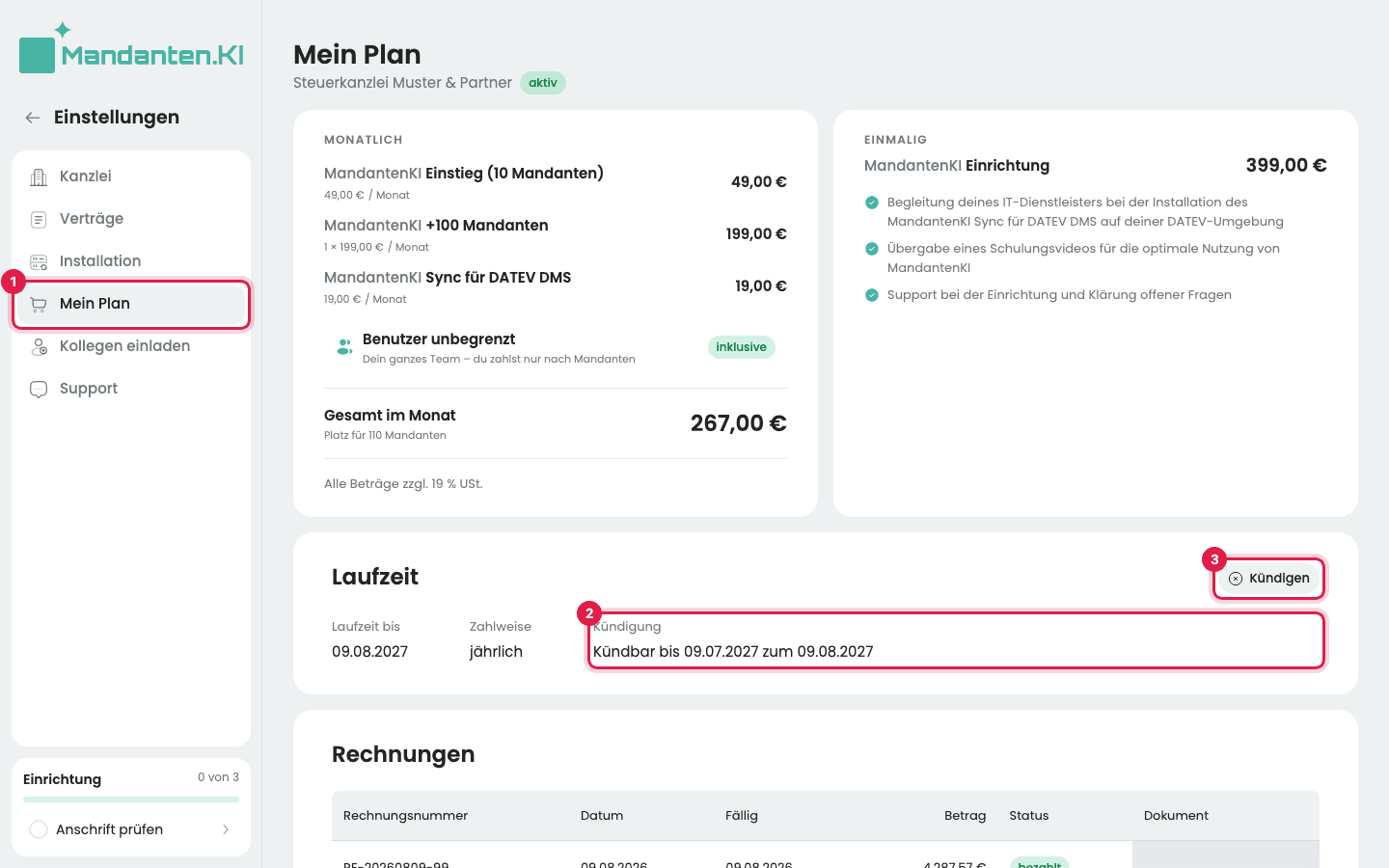This screenshot has width=1389, height=868.
Task: Click the aktiv status badge
Action: tap(543, 83)
